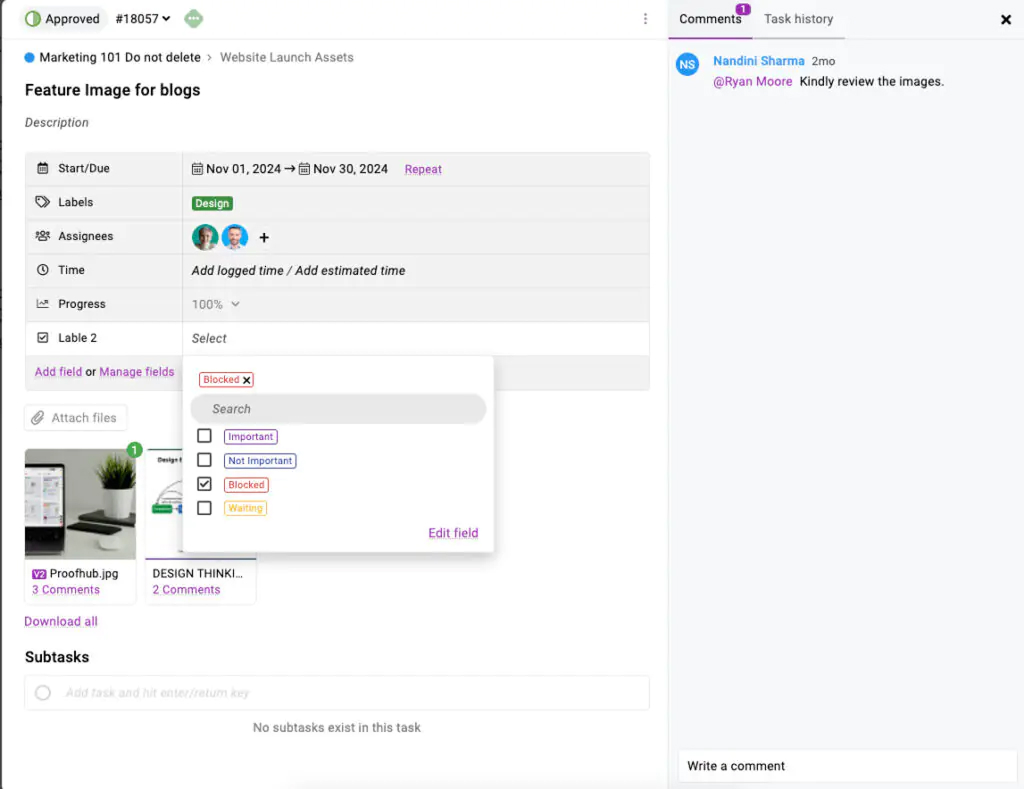Open the Proofhub.jpg attachment thumbnail
This screenshot has width=1024, height=789.
coord(80,503)
